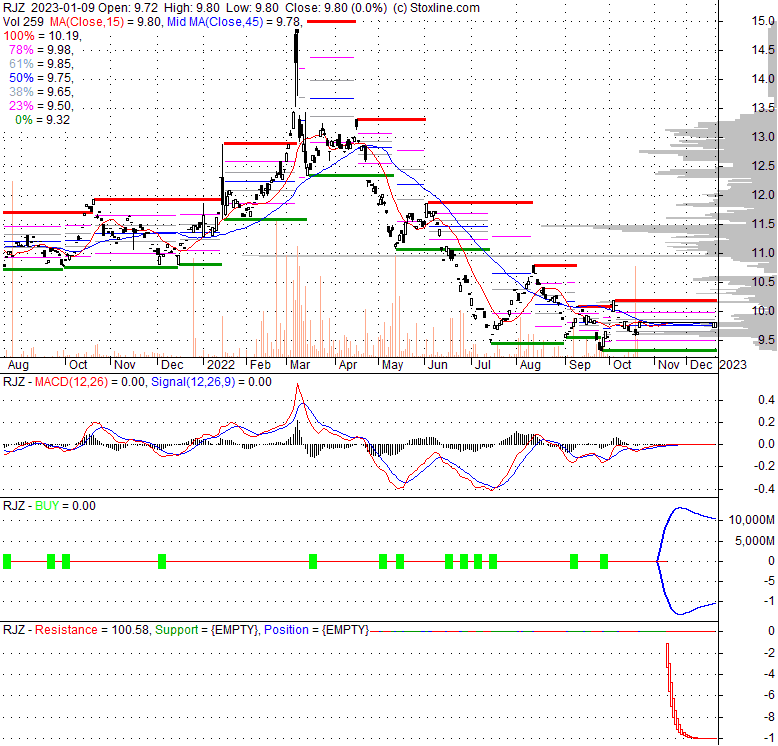Click the 'Sep' month axis label
The width and height of the screenshot is (778, 746).
click(x=580, y=365)
